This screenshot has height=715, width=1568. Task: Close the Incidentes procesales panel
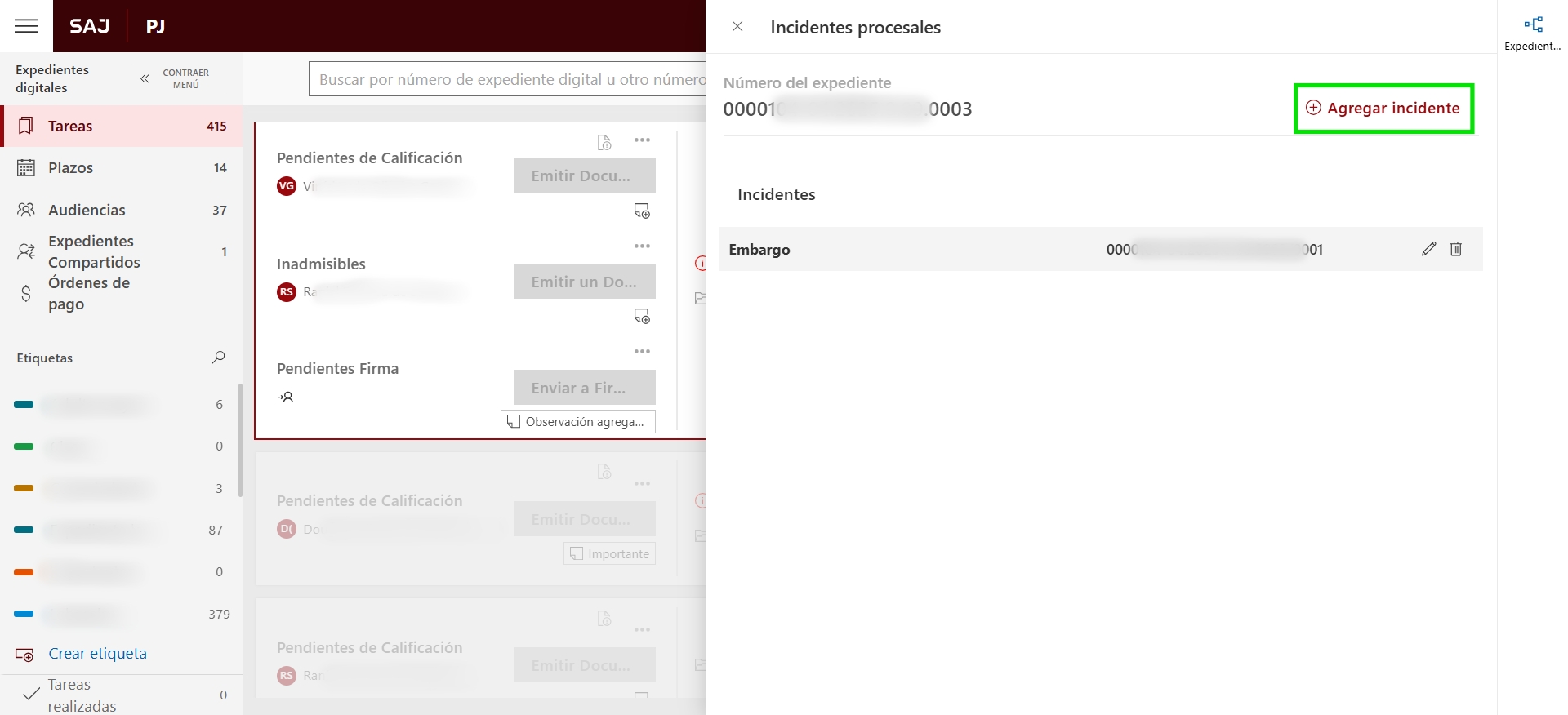[737, 27]
